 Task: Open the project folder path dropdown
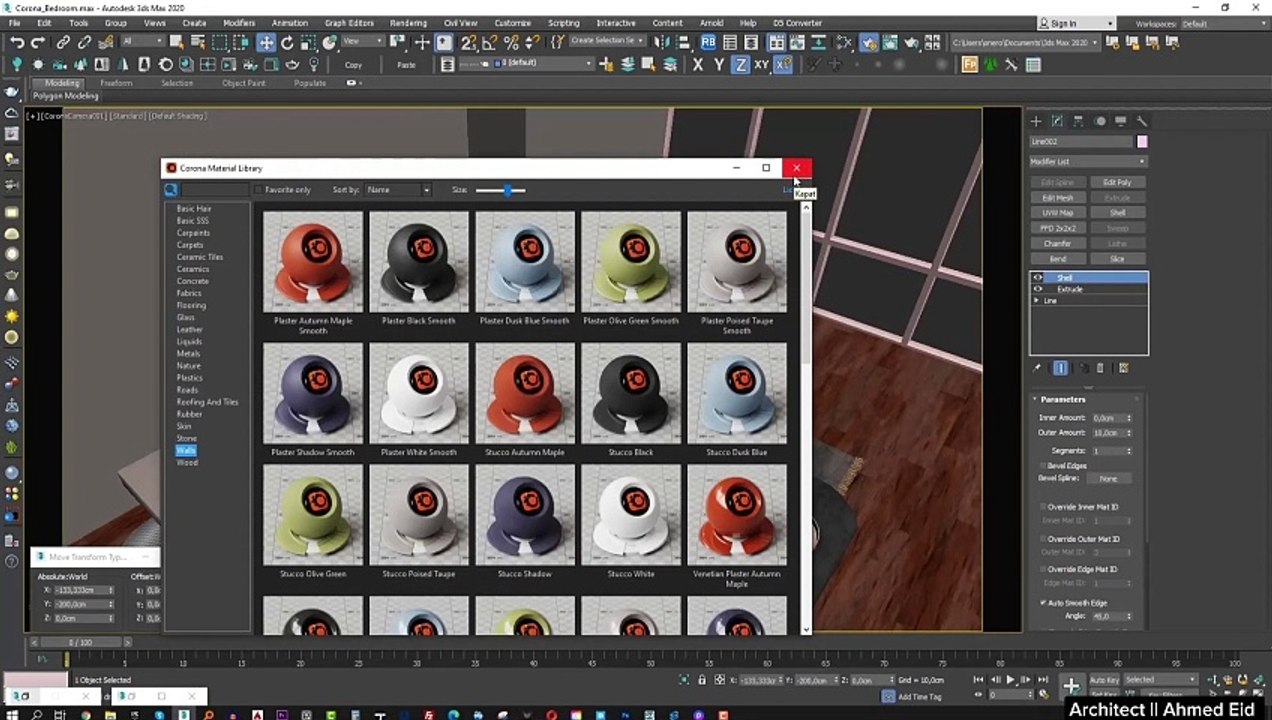point(1024,43)
